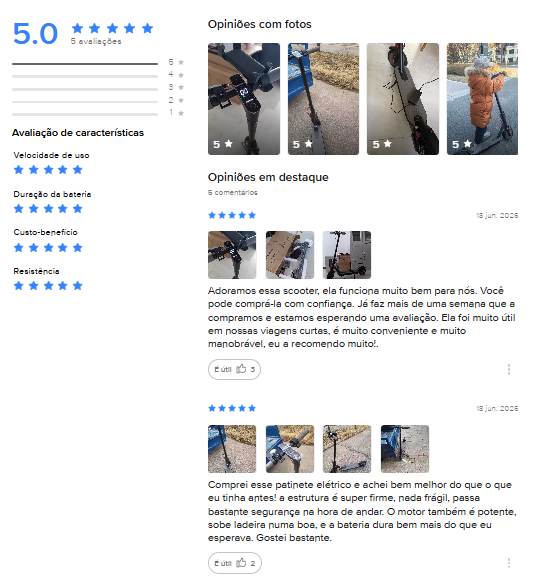Viewport: 535px width, 583px height.
Task: Click 'É útil' button with 3 votes
Action: pos(234,369)
